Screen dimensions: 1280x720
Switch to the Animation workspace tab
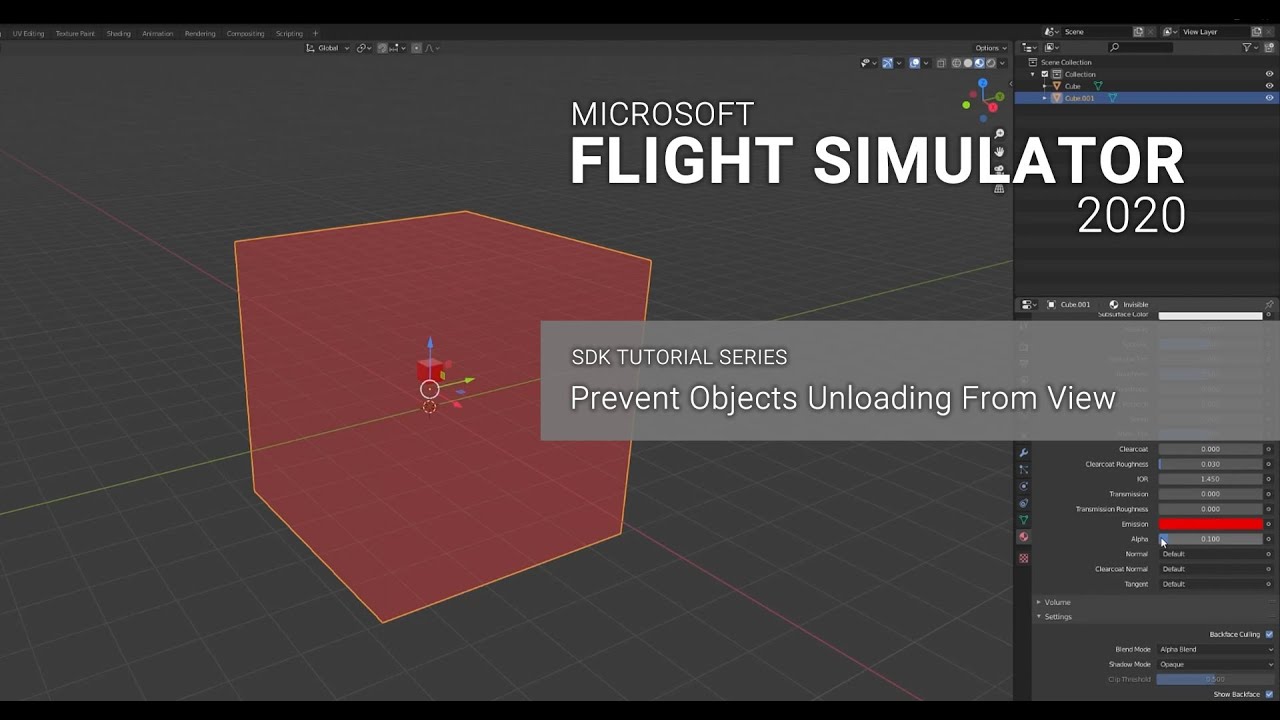tap(157, 33)
